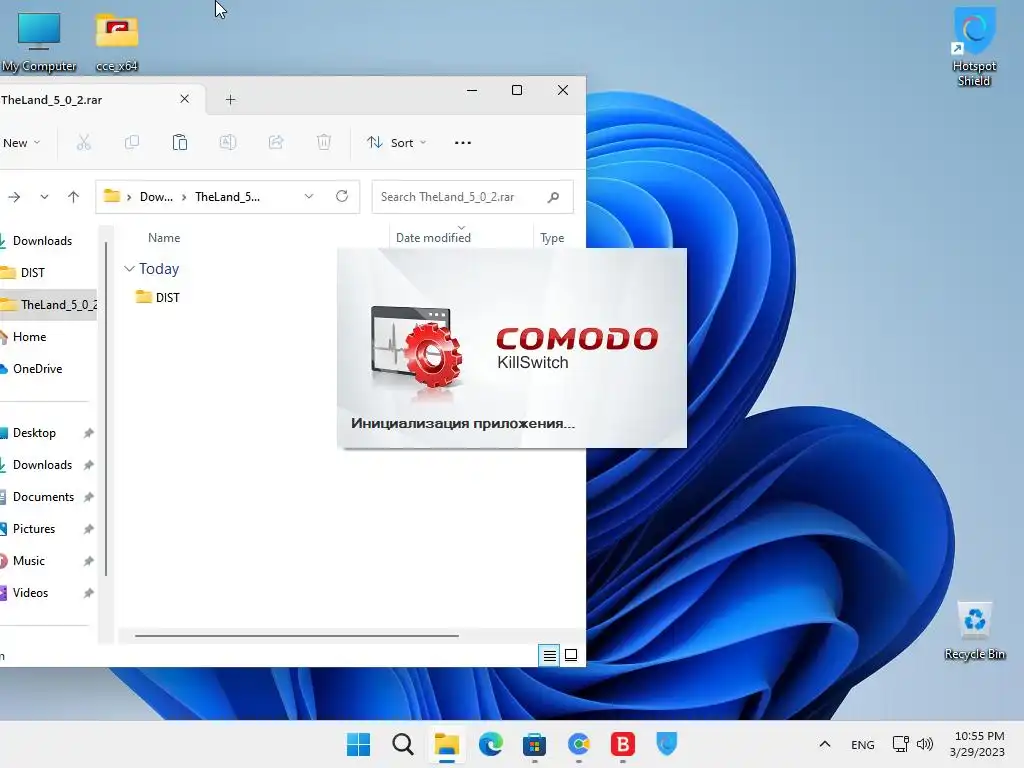The width and height of the screenshot is (1024, 768).
Task: Click Dow... breadcrumb in address bar
Action: (156, 197)
